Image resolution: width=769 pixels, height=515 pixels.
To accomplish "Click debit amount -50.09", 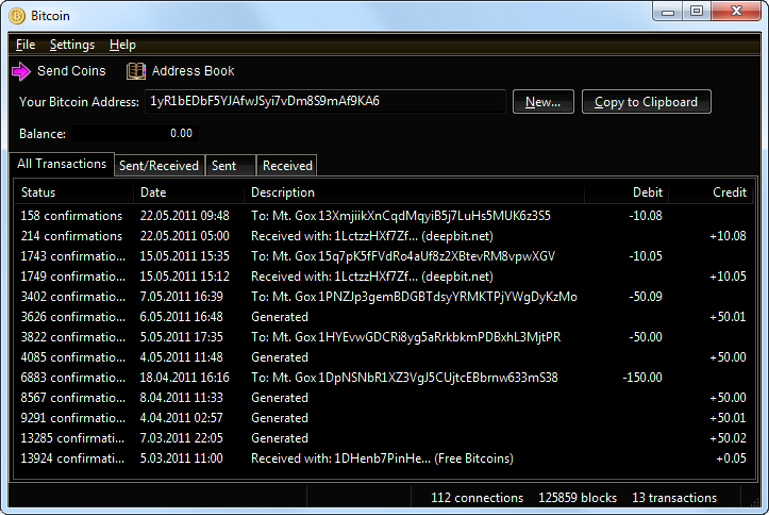I will (x=645, y=297).
